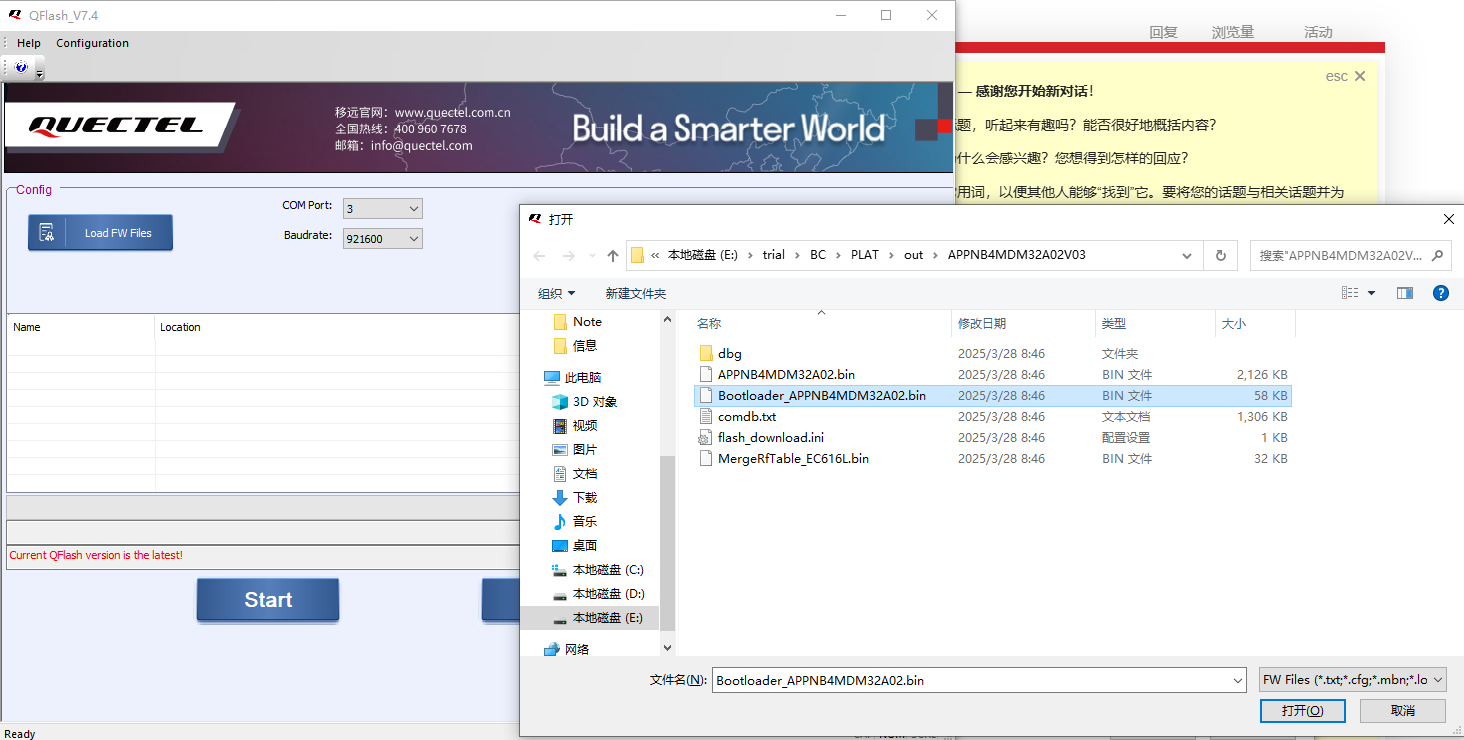Open recent locations dropdown arrow
The image size is (1464, 740).
pos(591,256)
